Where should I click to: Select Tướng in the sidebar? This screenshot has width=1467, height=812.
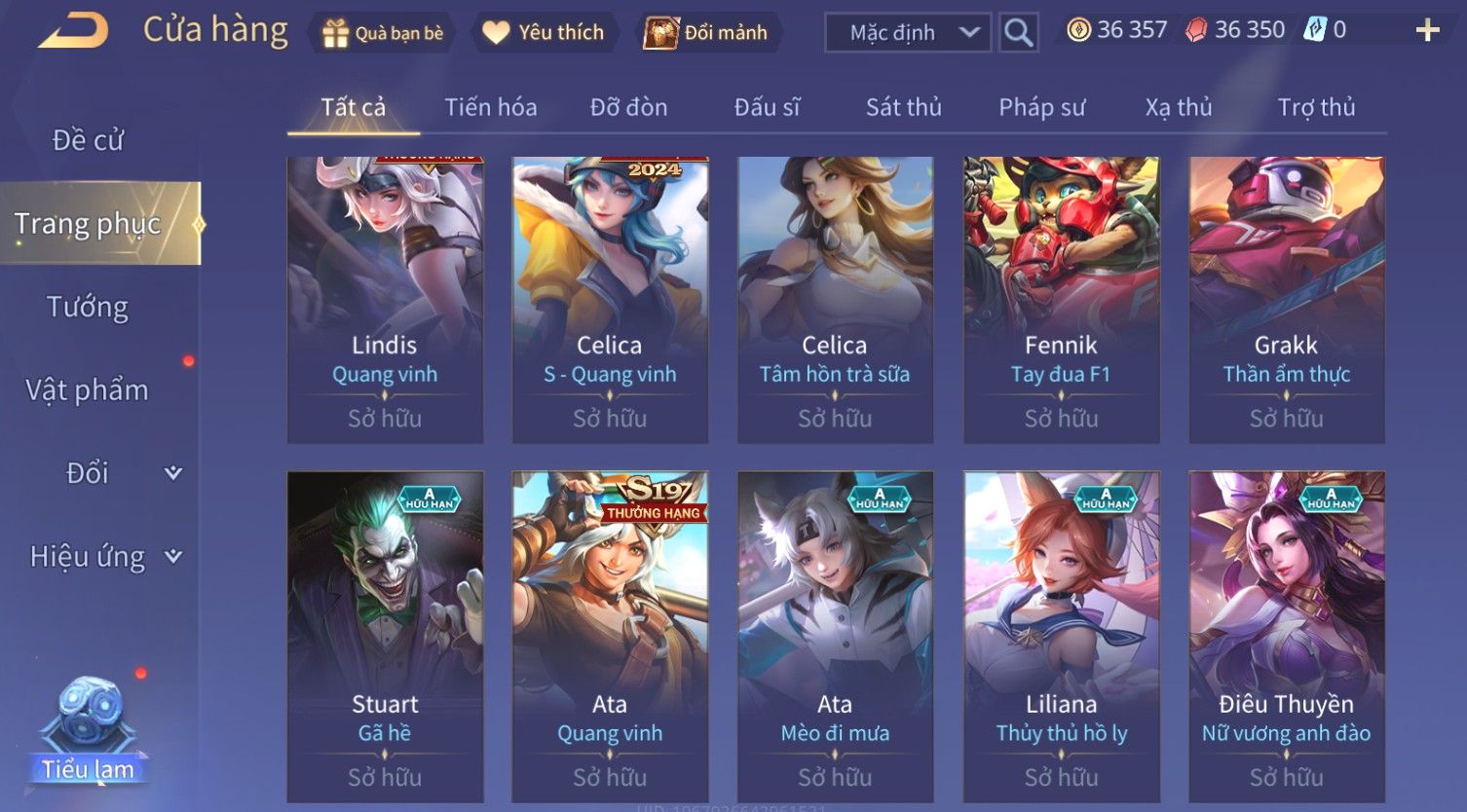tap(88, 307)
